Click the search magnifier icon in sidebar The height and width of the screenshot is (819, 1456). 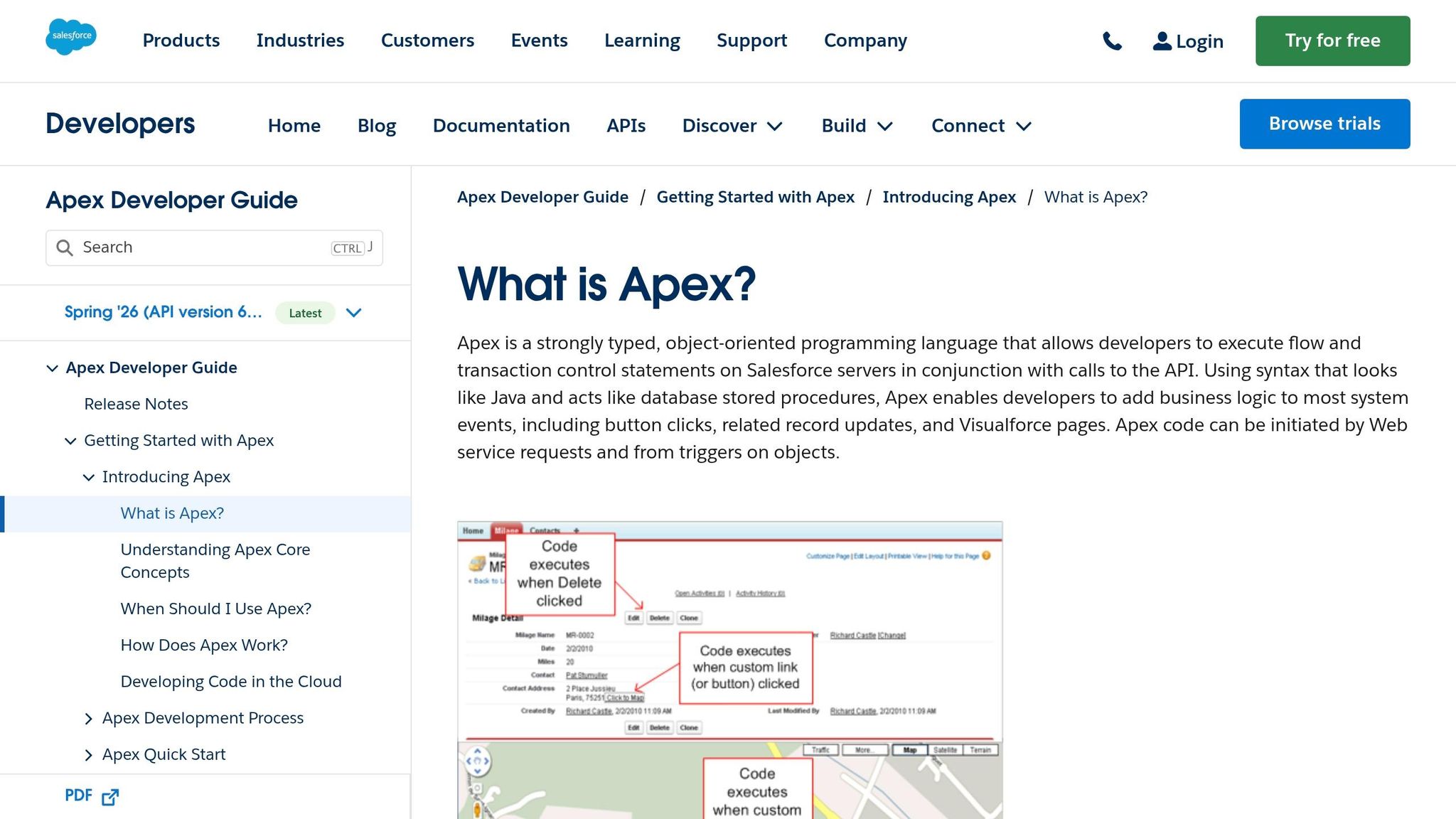coord(65,247)
